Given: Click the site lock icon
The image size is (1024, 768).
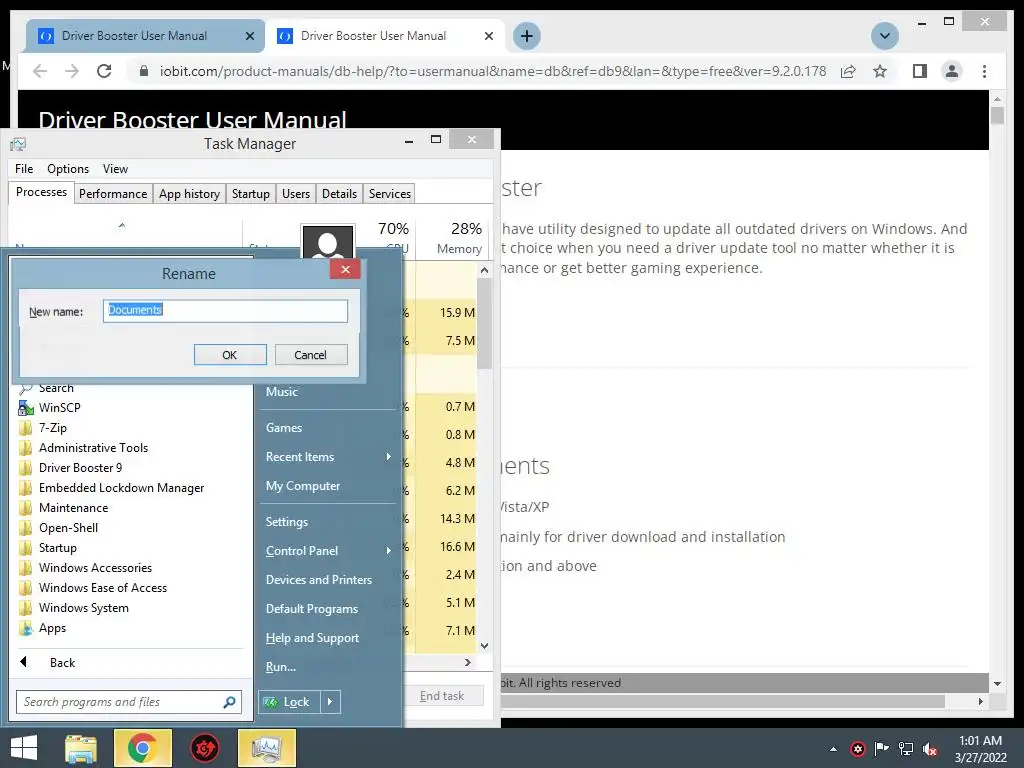Looking at the screenshot, I should 144,71.
